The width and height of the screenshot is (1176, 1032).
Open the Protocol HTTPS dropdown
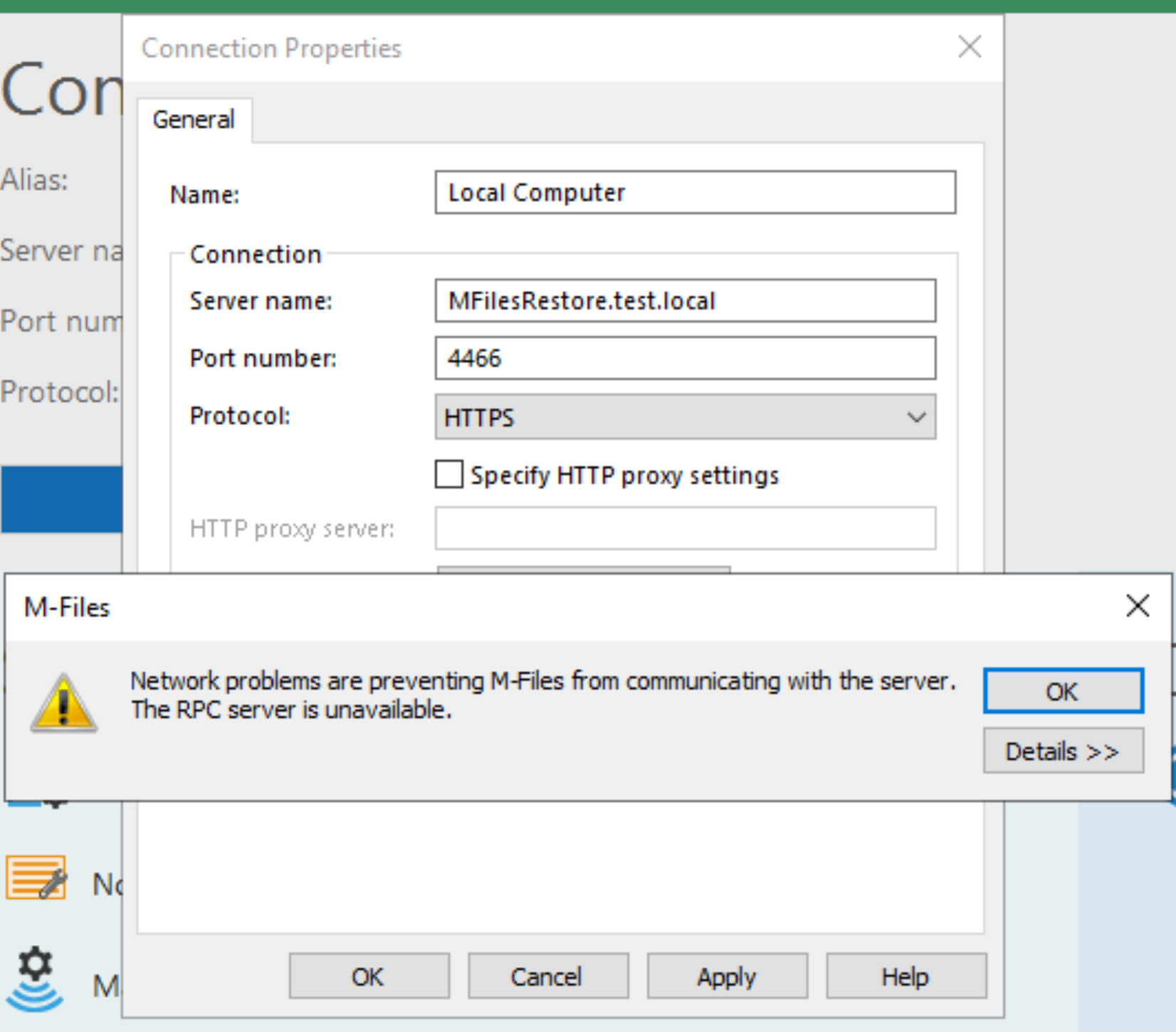[x=686, y=417]
